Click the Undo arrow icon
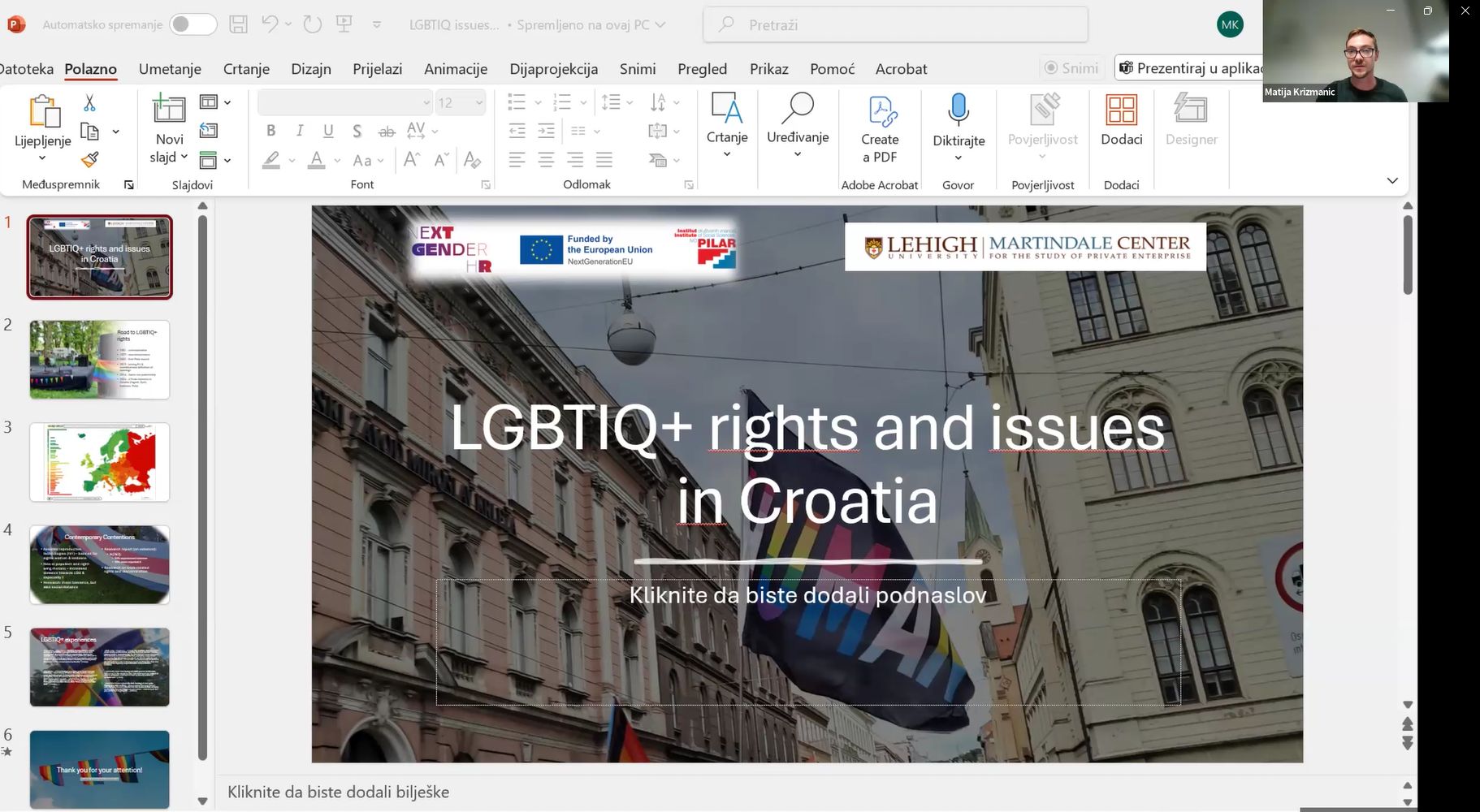Screen dimensions: 1480x812 [x=270, y=24]
